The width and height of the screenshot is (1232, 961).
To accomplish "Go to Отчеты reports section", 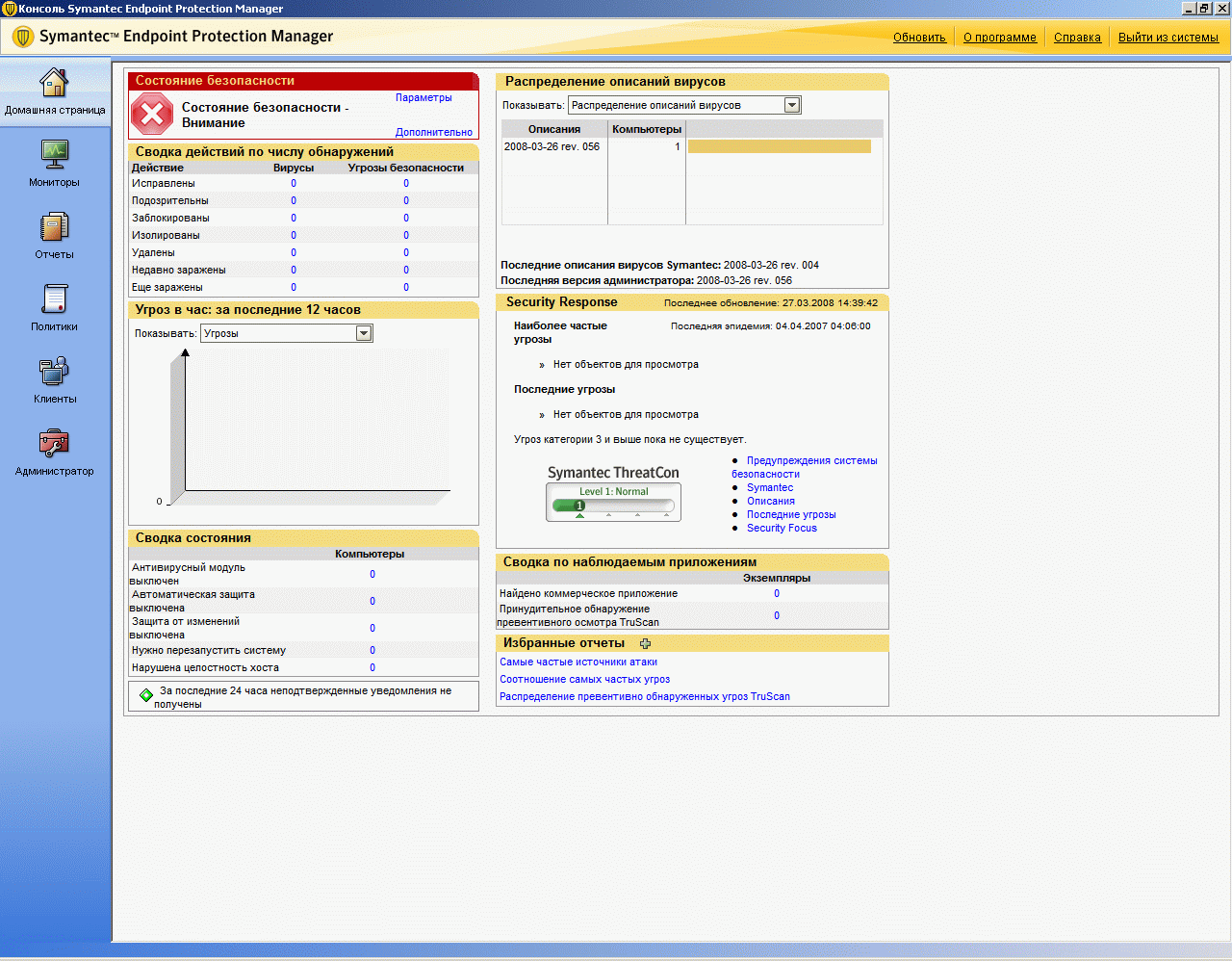I will [x=54, y=236].
